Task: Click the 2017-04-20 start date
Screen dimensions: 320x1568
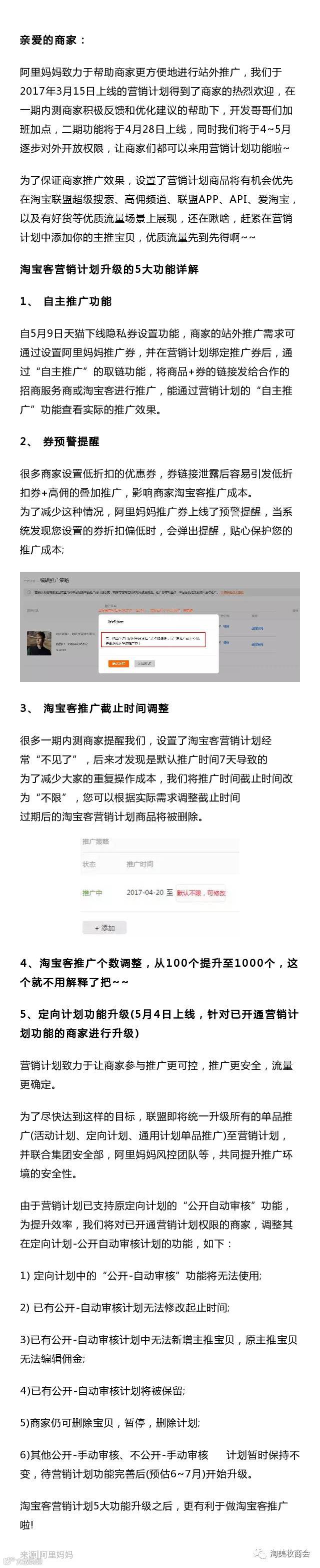Action: click(x=145, y=893)
